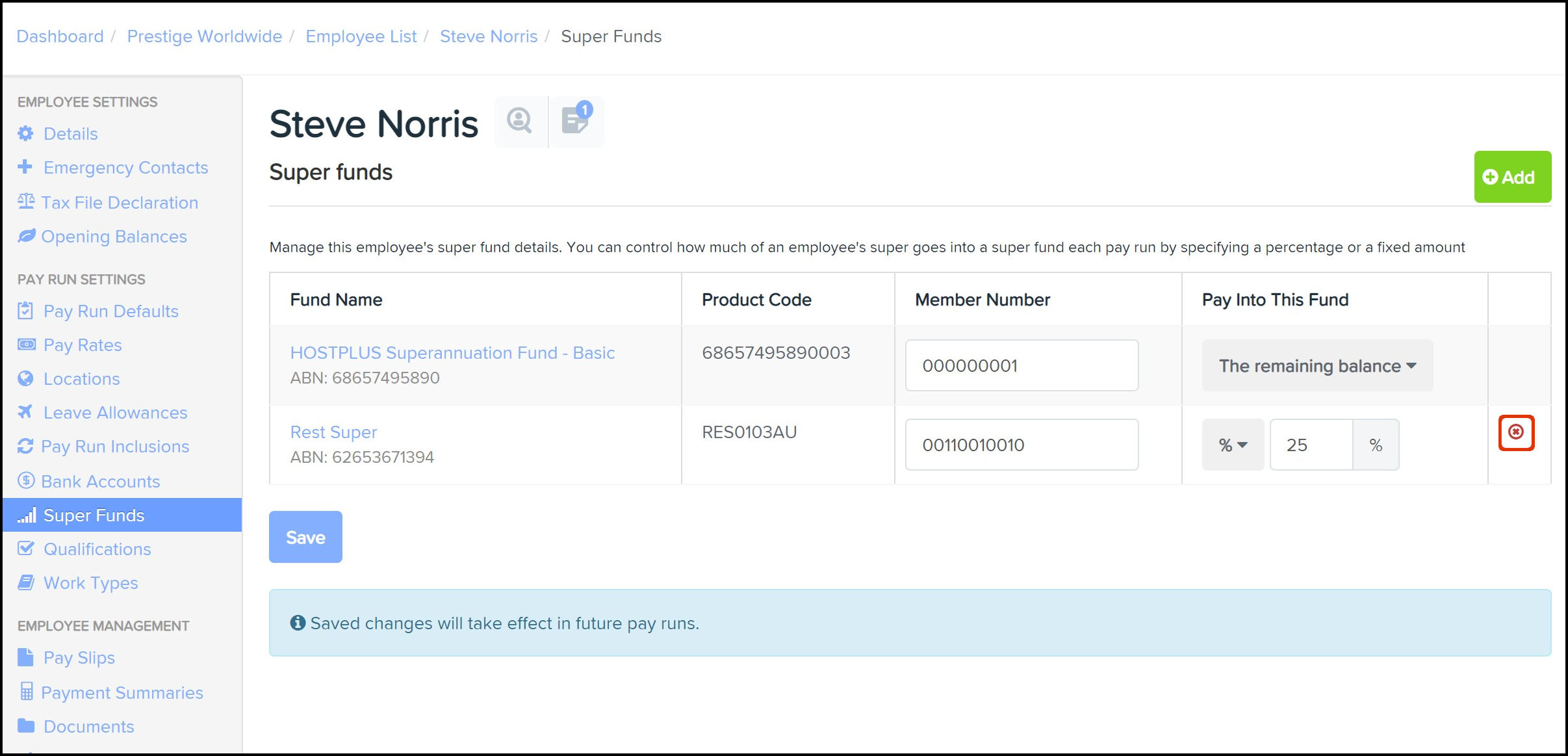Click the plus icon next to Emergency Contacts

(25, 167)
